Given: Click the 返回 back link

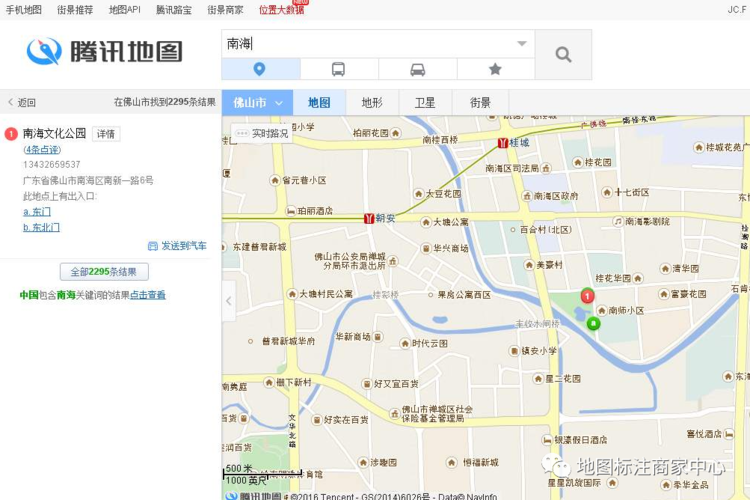Looking at the screenshot, I should 22,102.
